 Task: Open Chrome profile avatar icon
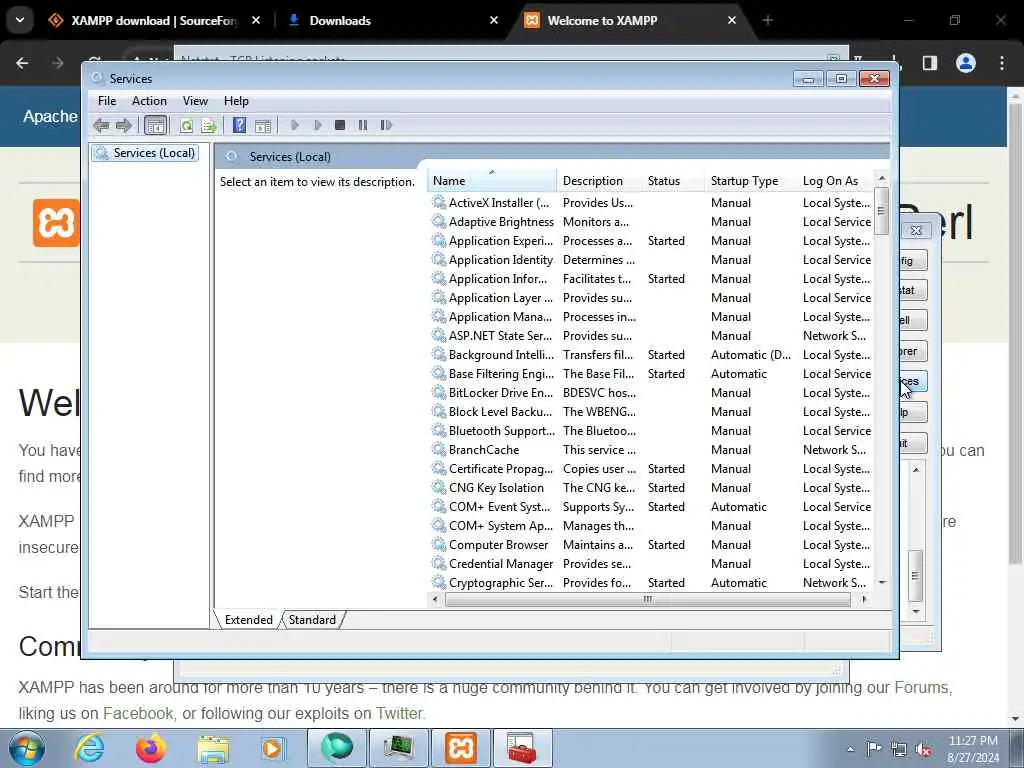tap(966, 63)
